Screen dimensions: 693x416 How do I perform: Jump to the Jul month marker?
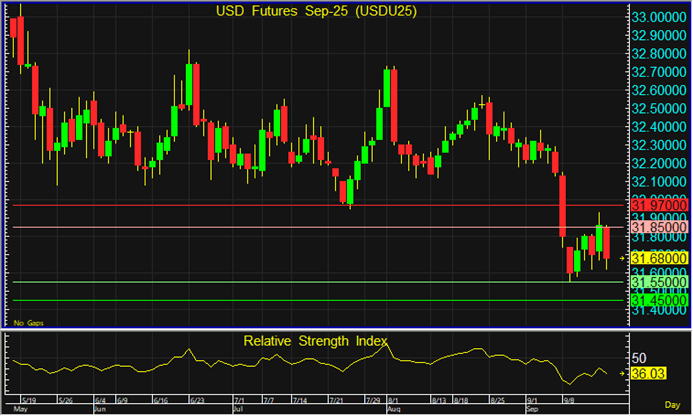point(238,410)
